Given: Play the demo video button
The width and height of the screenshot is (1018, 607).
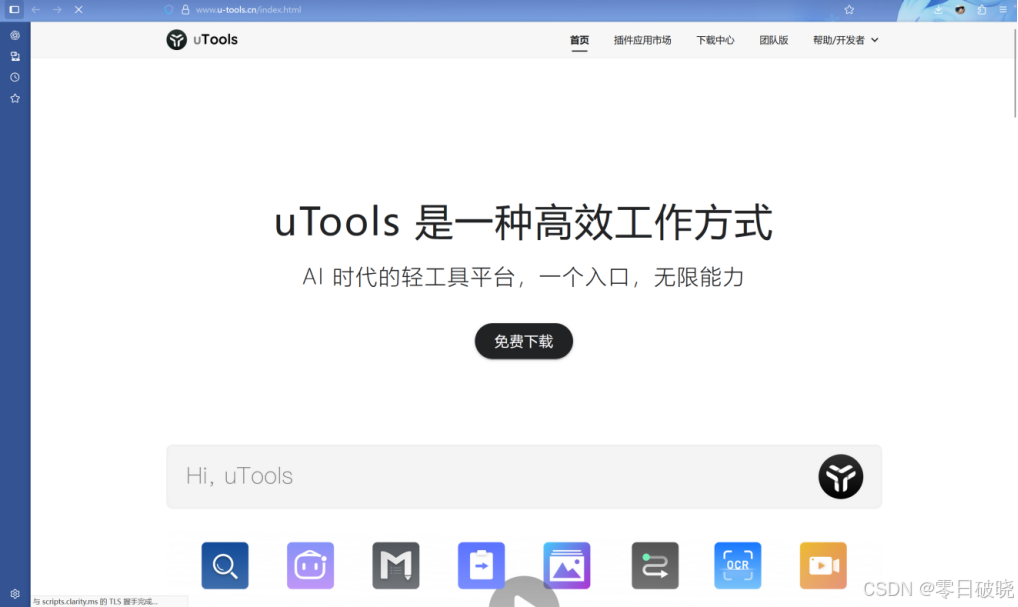Looking at the screenshot, I should pyautogui.click(x=524, y=594).
